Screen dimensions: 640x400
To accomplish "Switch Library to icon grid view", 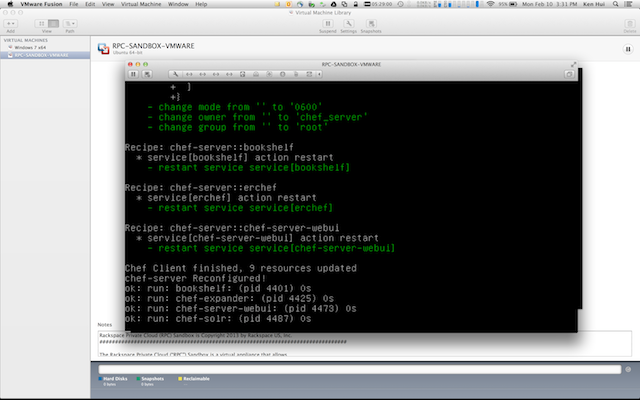I will 41,24.
